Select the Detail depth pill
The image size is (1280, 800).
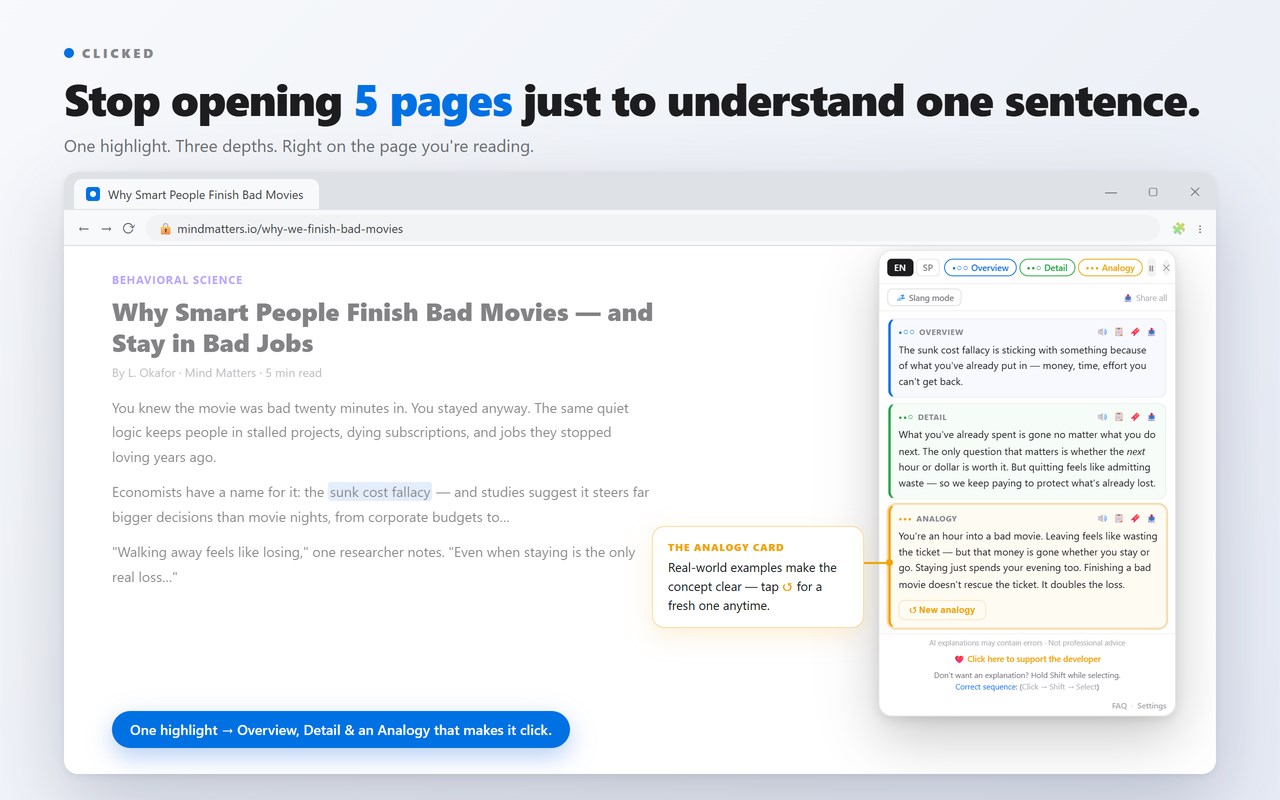[1047, 268]
